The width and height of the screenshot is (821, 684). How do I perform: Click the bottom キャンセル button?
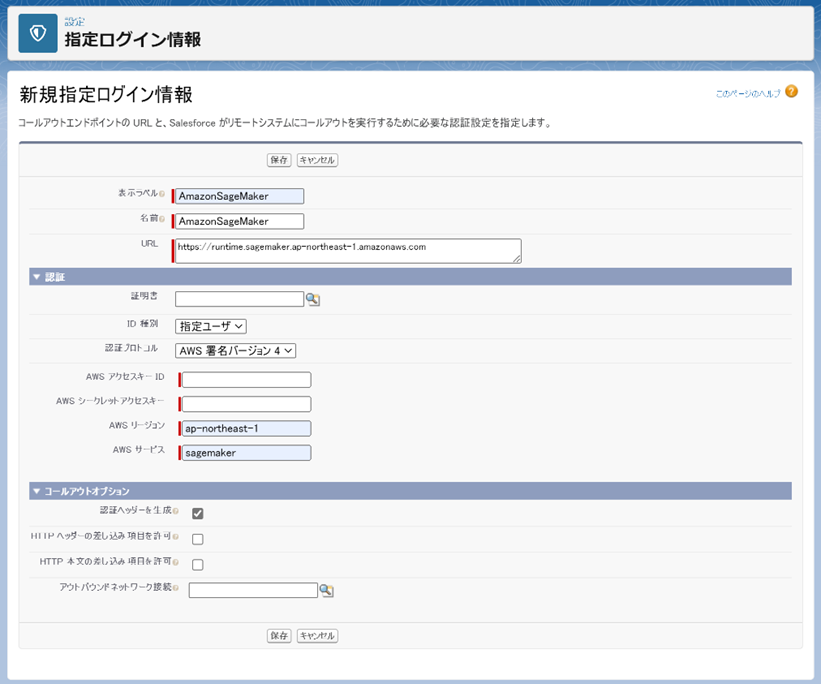tap(317, 636)
